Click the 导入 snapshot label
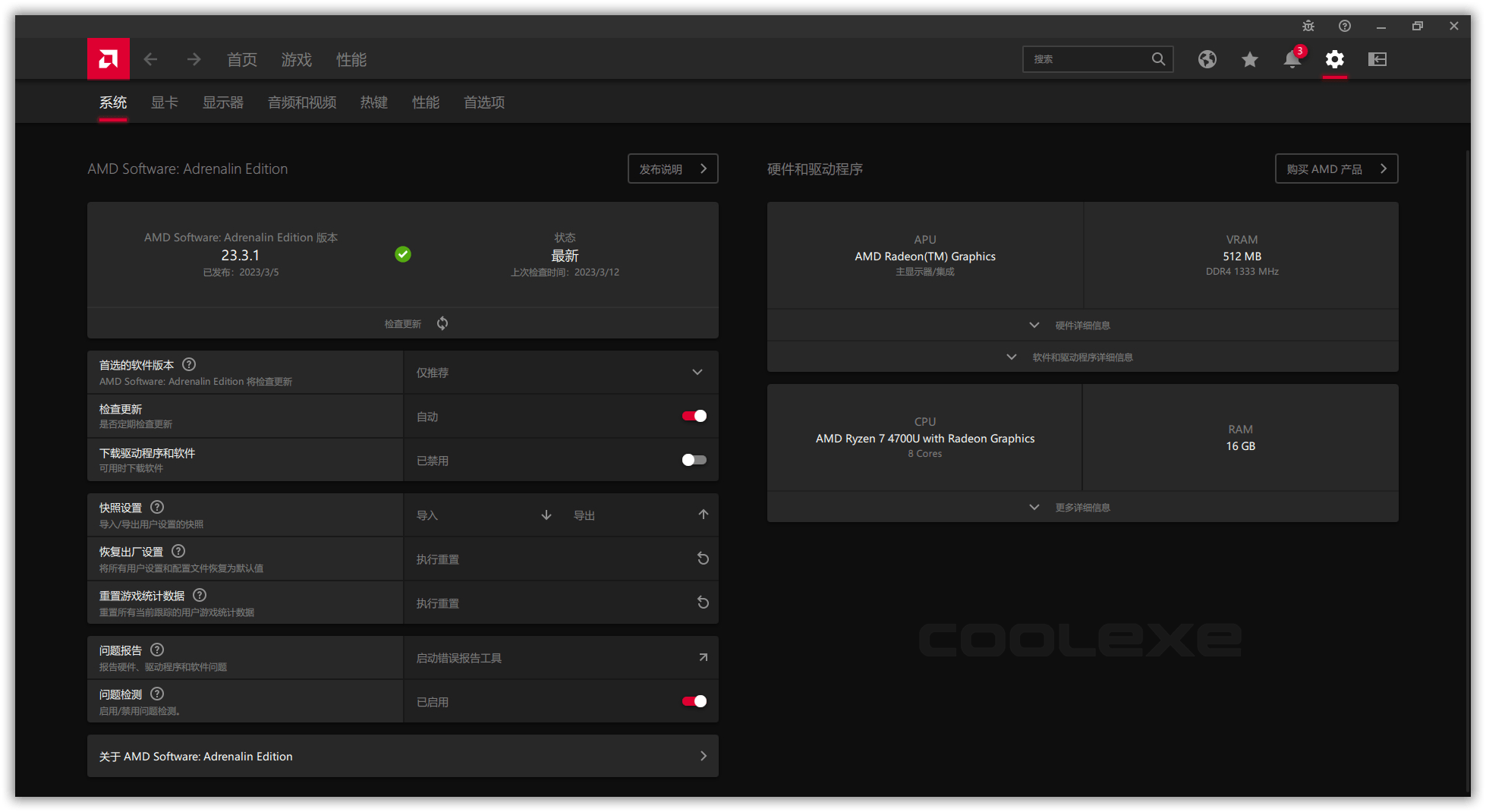 click(427, 515)
